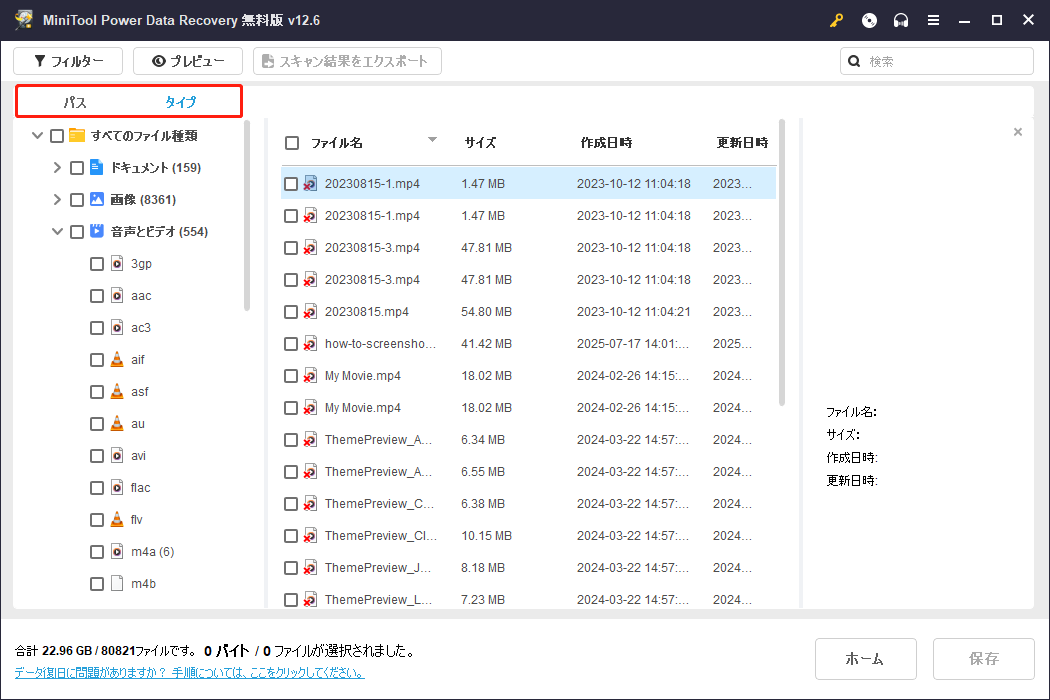Open support via headphones icon
The height and width of the screenshot is (700, 1050).
click(x=901, y=21)
